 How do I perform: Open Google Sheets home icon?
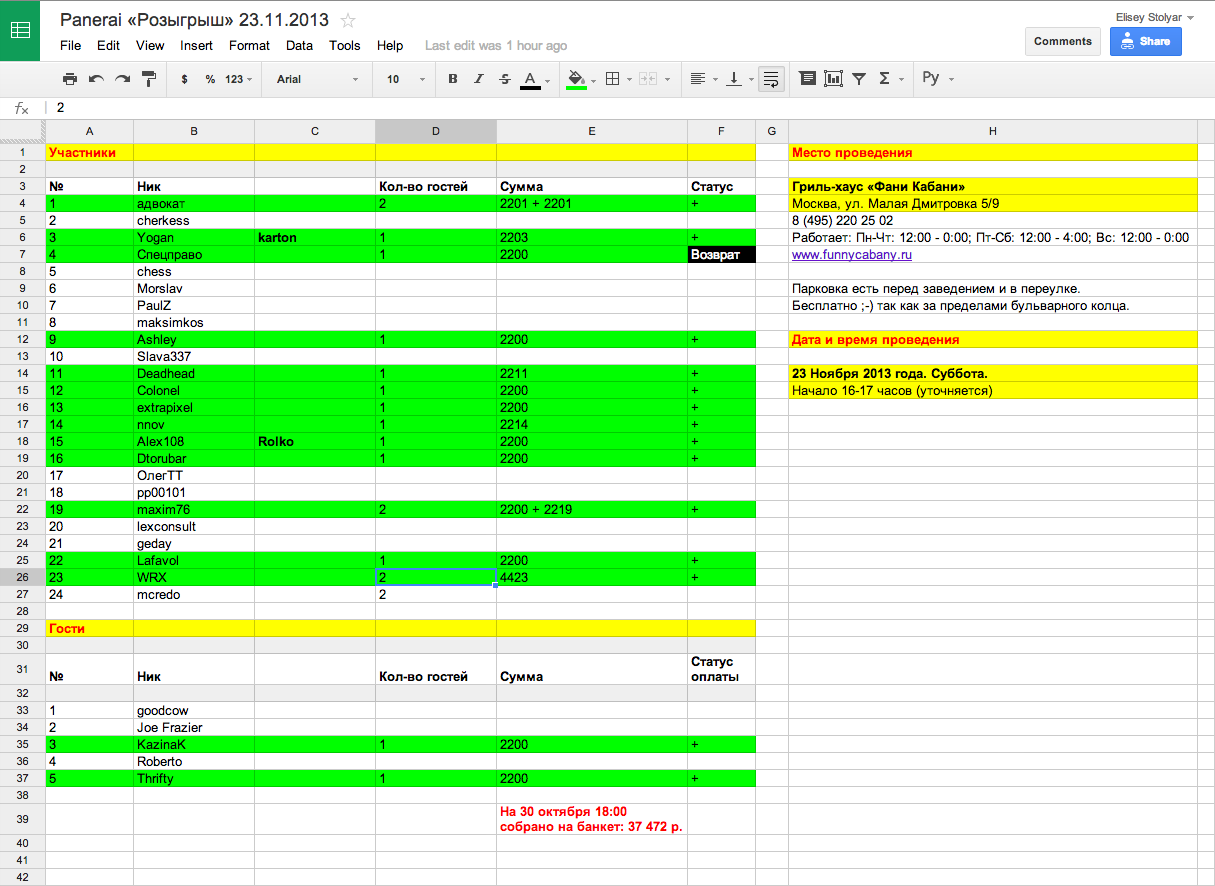pyautogui.click(x=20, y=30)
